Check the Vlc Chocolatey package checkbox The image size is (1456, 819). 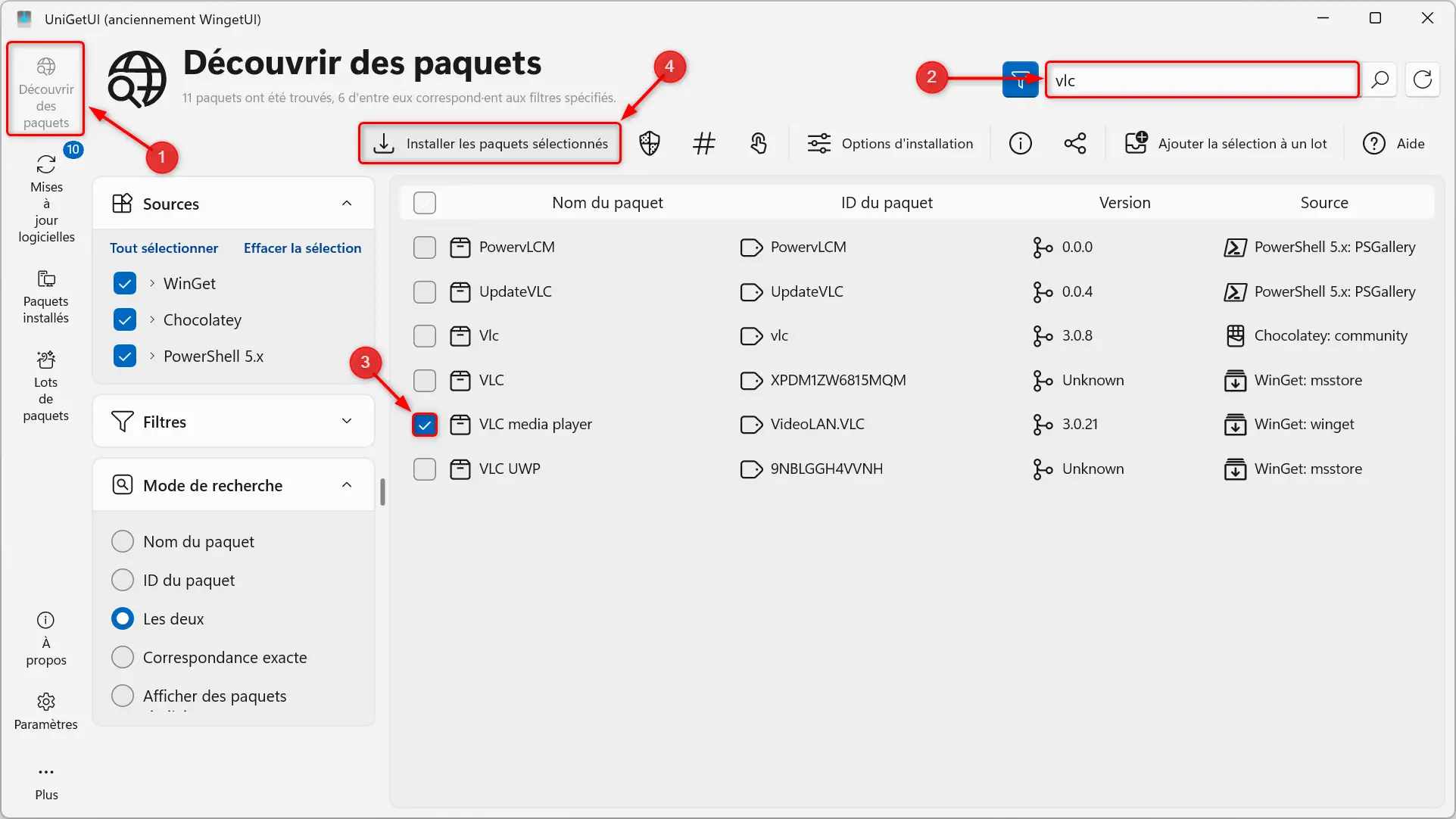[425, 336]
